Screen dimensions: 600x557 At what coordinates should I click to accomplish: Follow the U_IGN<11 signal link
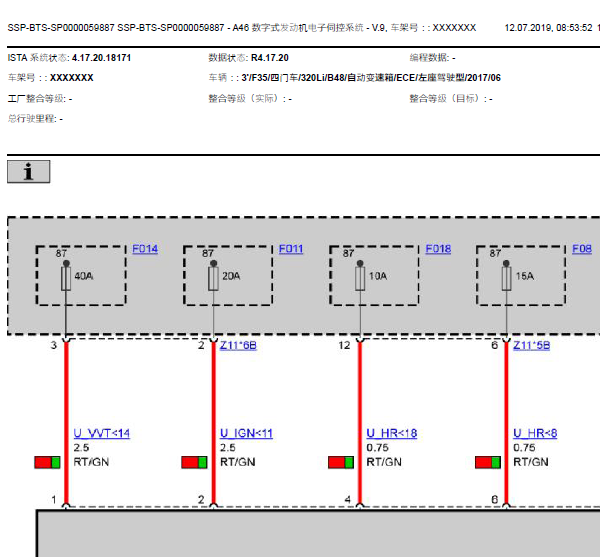(246, 433)
